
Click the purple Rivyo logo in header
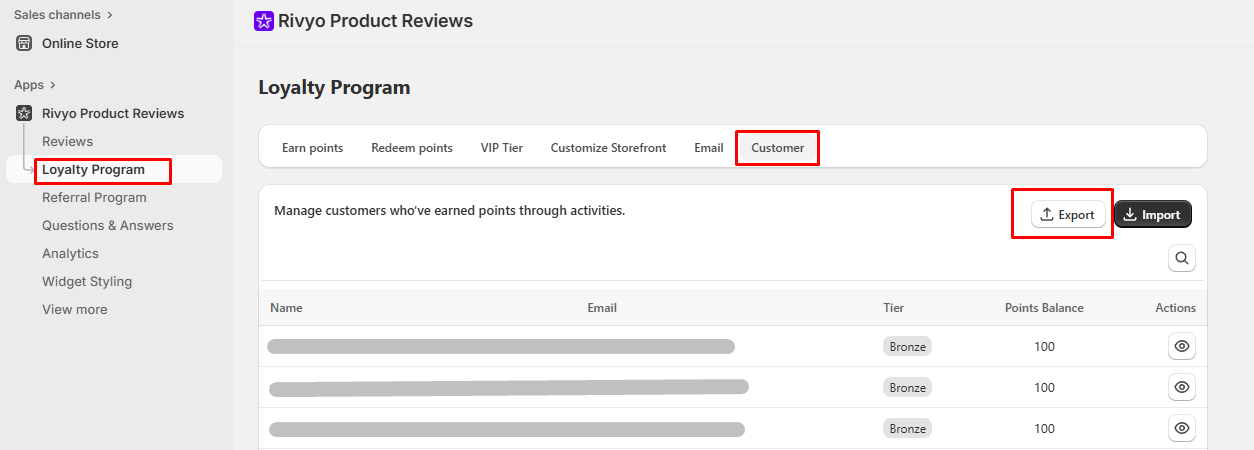click(x=264, y=21)
